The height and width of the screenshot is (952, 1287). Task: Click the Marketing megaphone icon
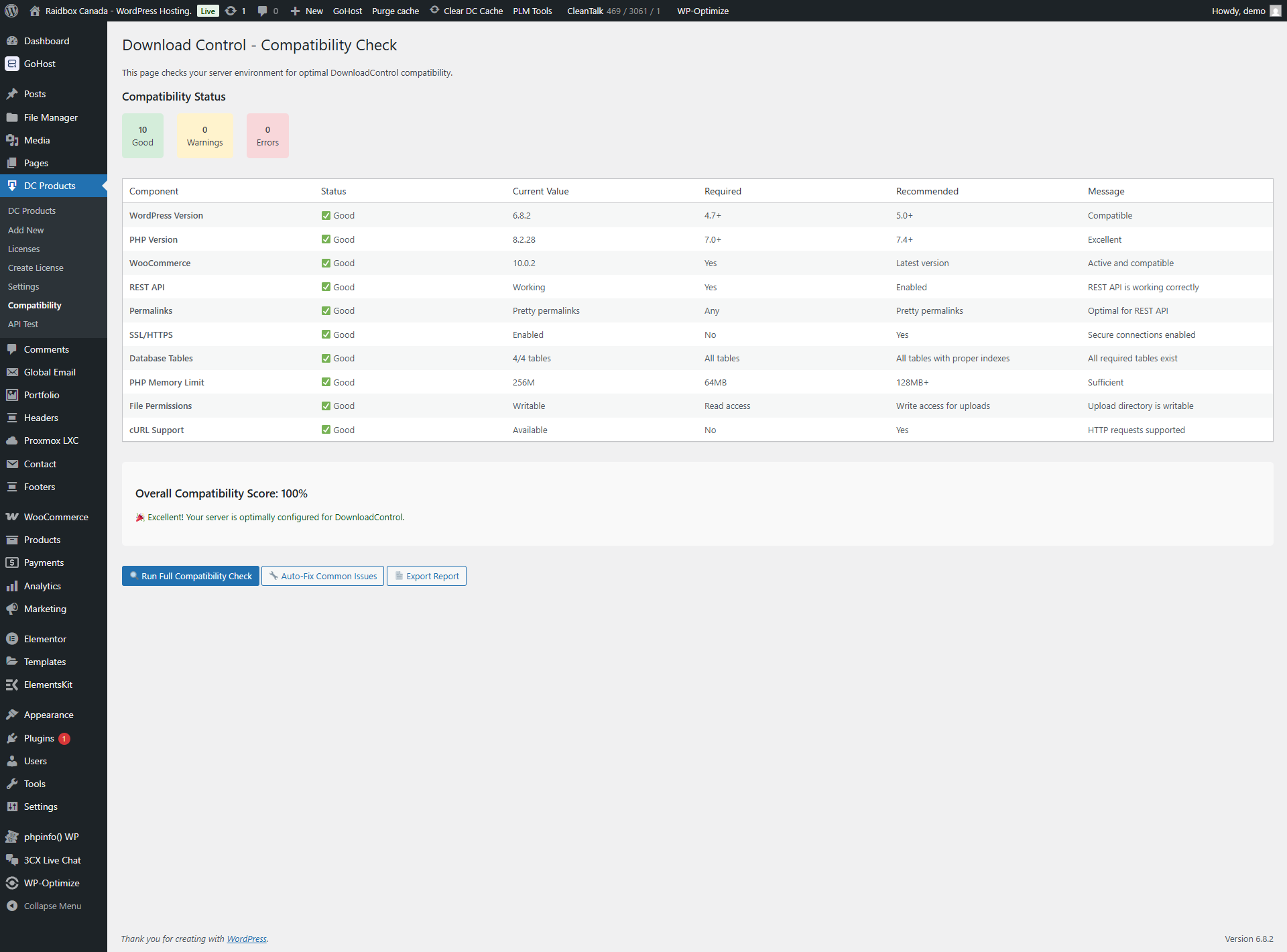click(12, 609)
